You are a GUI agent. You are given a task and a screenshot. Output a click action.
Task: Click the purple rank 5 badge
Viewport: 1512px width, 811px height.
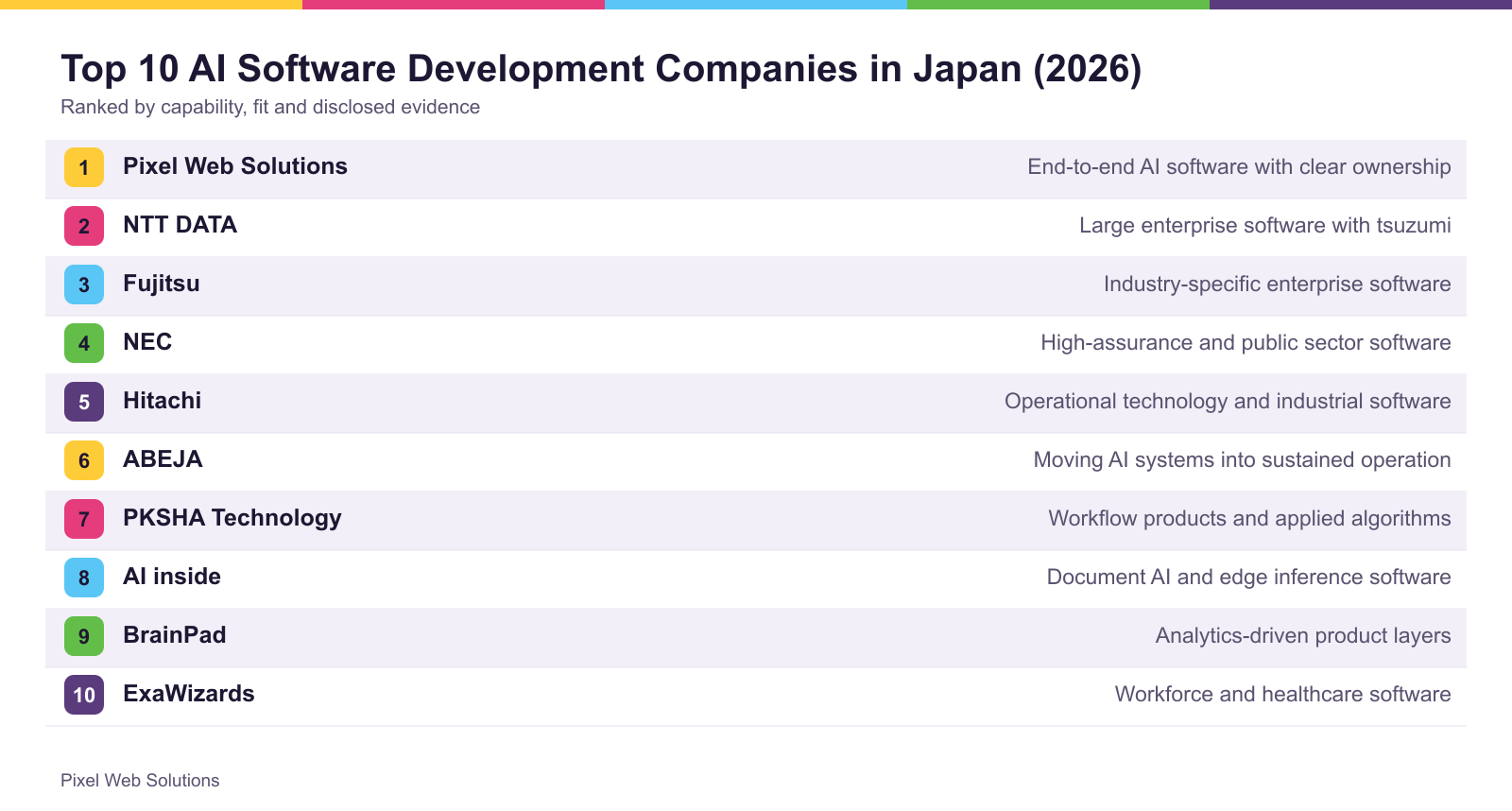(x=84, y=402)
